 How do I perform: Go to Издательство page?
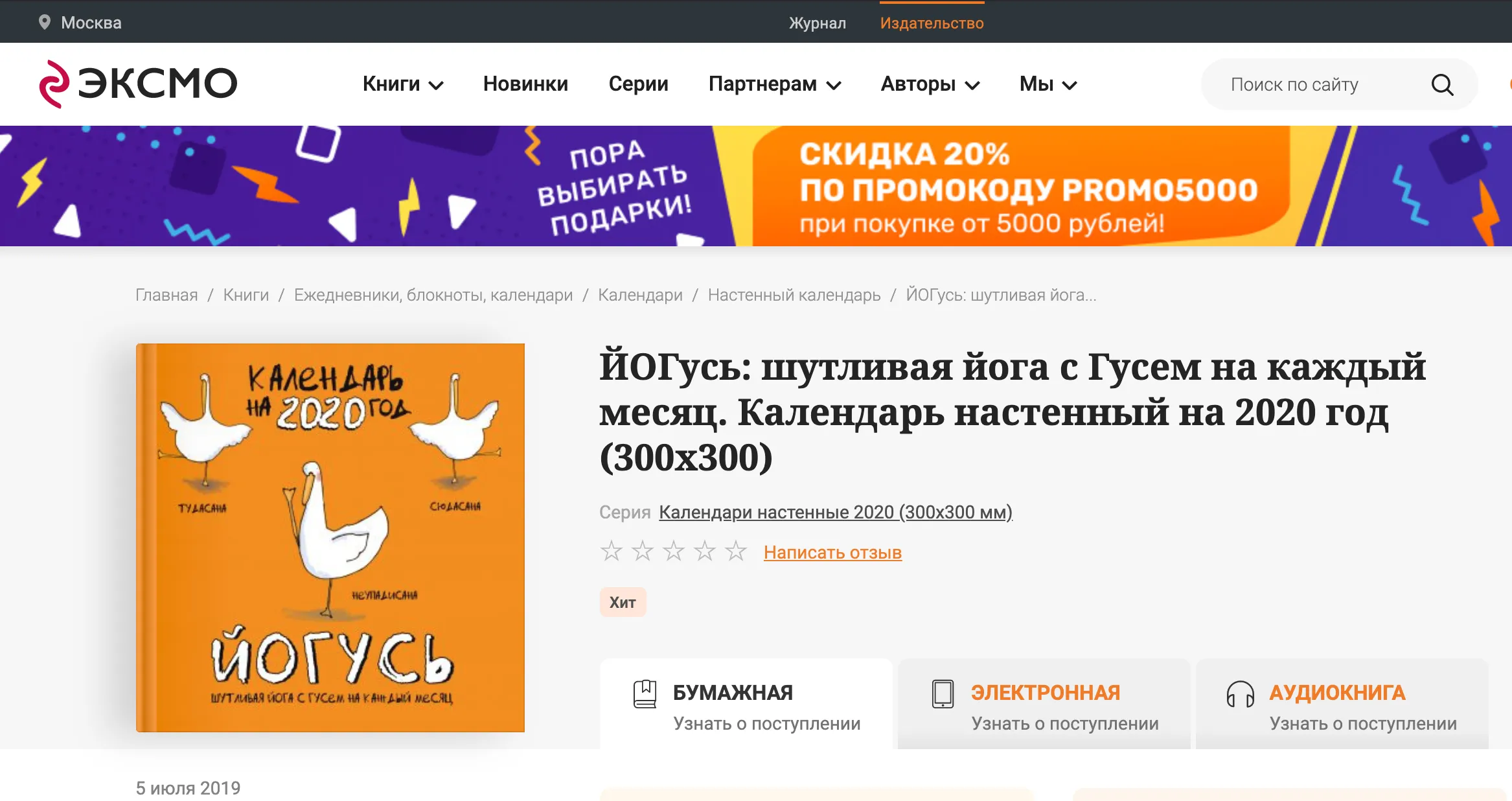(x=932, y=22)
